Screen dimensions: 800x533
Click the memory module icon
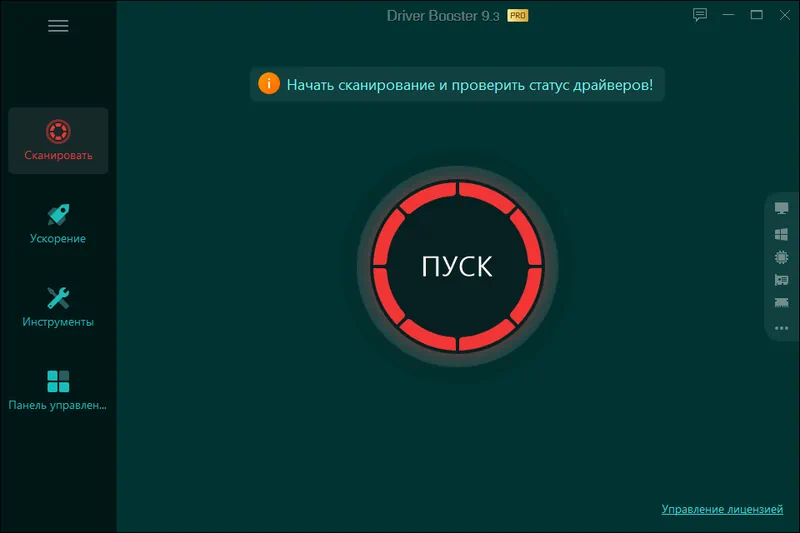pos(781,303)
